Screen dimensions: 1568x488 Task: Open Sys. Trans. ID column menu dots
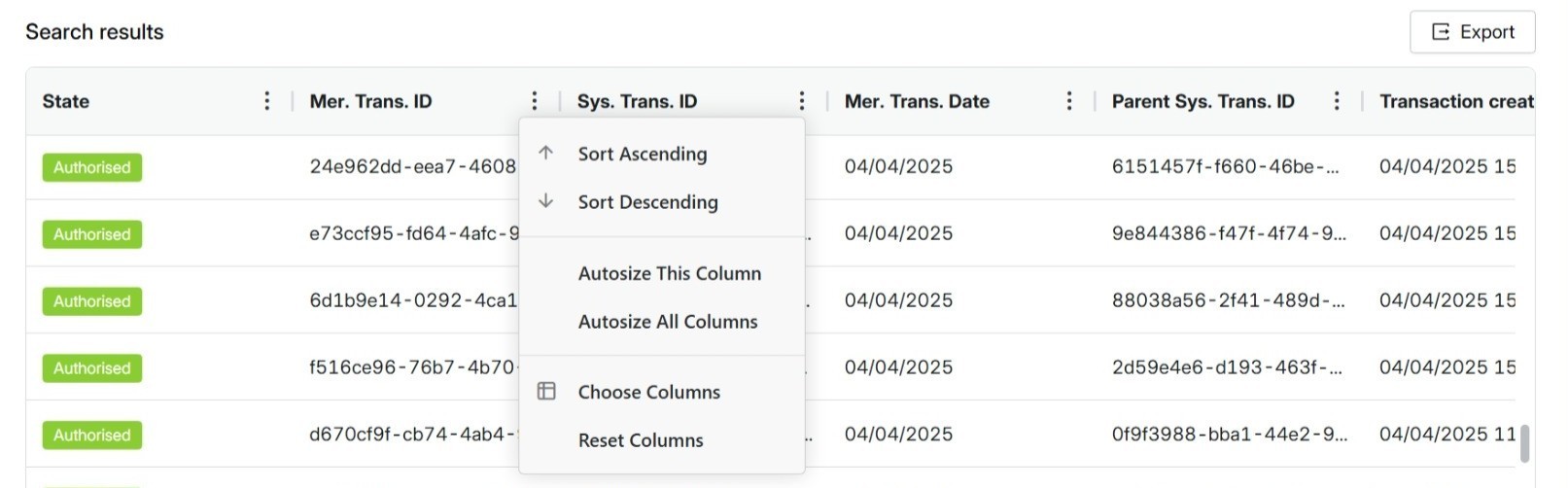tap(802, 101)
